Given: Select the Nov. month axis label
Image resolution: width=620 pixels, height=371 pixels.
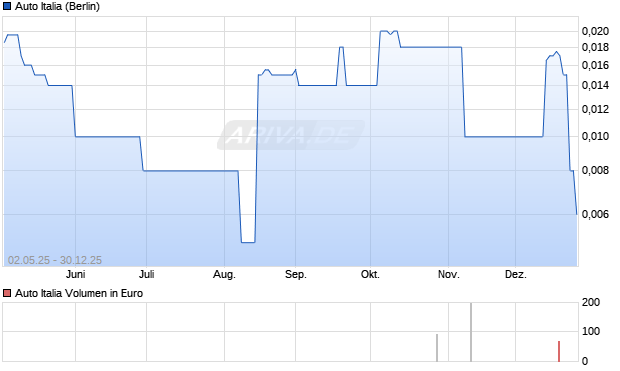Looking at the screenshot, I should click(448, 274).
